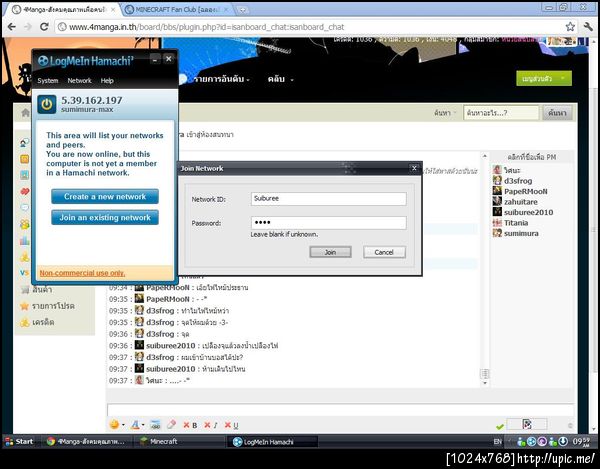Click the VS sidebar icon

pos(24,273)
